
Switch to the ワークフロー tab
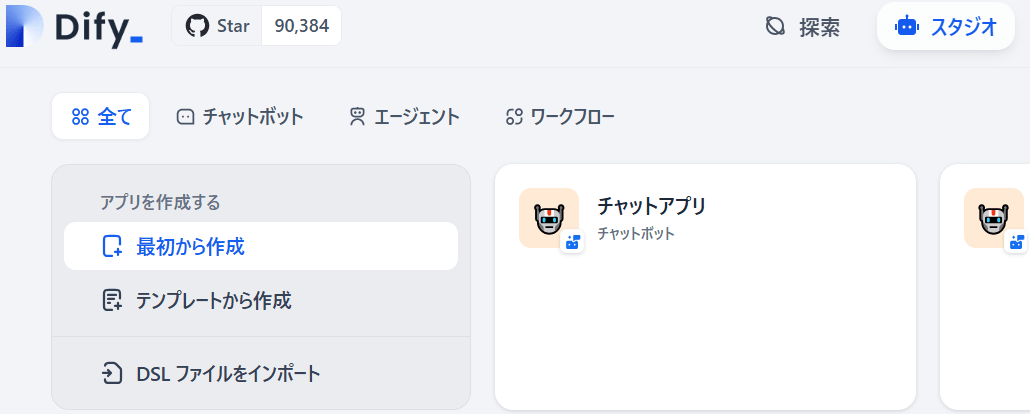[560, 117]
